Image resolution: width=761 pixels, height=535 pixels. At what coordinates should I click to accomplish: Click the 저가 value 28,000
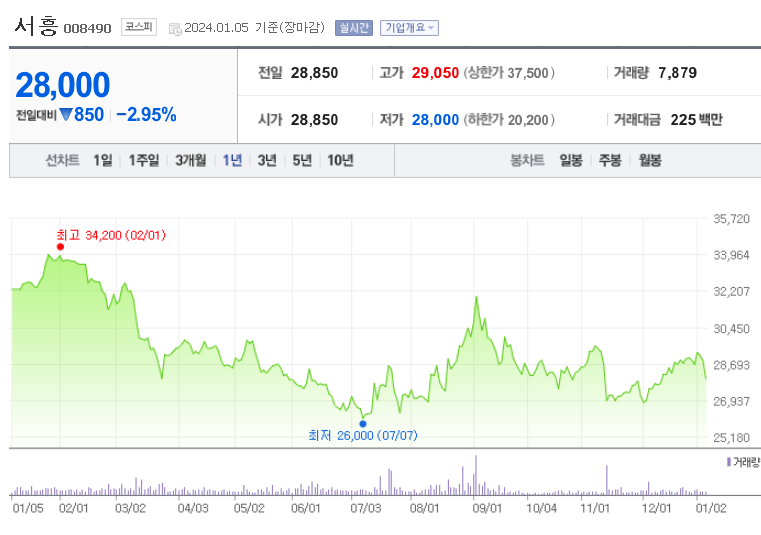point(435,120)
